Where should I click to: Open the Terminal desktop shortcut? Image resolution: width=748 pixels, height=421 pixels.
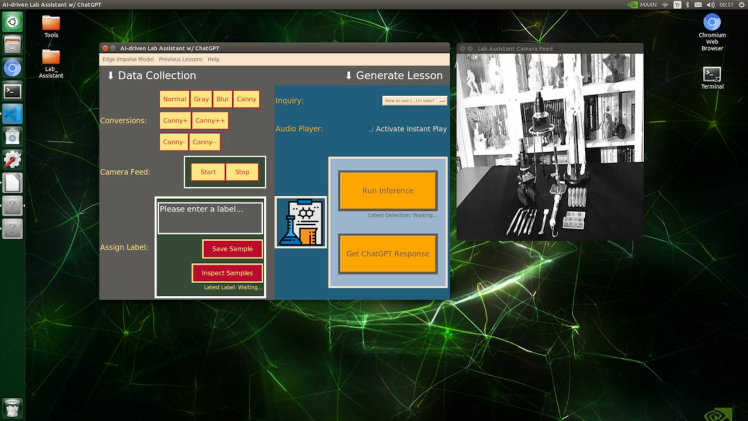[x=712, y=78]
